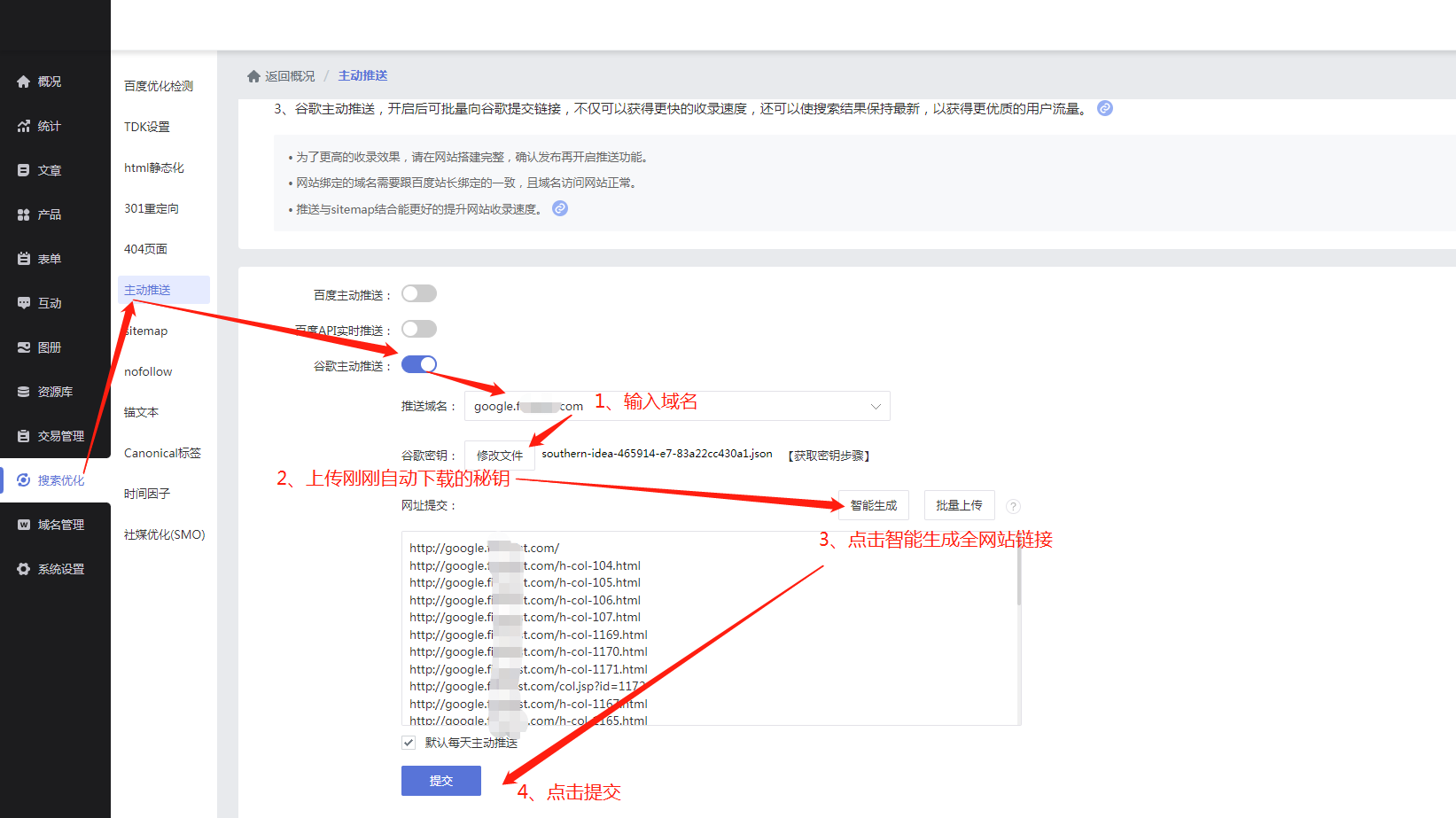
Task: Click the h-col-107.html URL line
Action: [525, 617]
